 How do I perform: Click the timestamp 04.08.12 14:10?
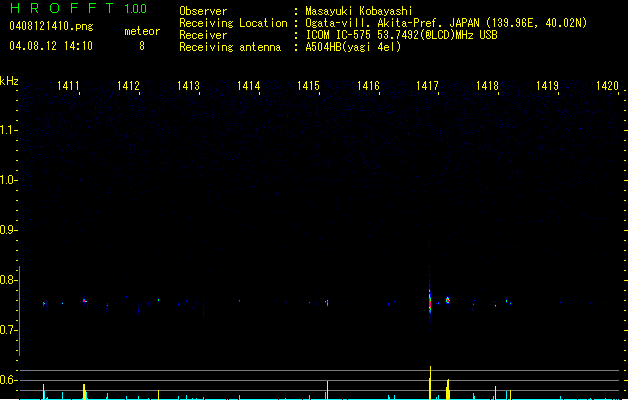coord(51,46)
